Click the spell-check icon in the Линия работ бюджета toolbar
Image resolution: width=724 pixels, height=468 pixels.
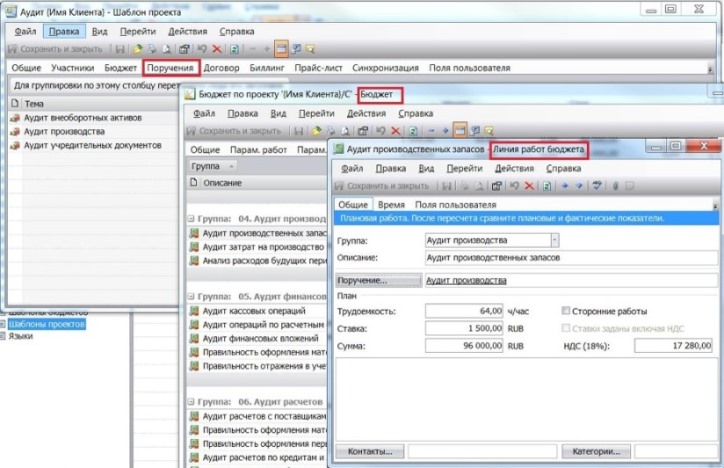tap(597, 186)
